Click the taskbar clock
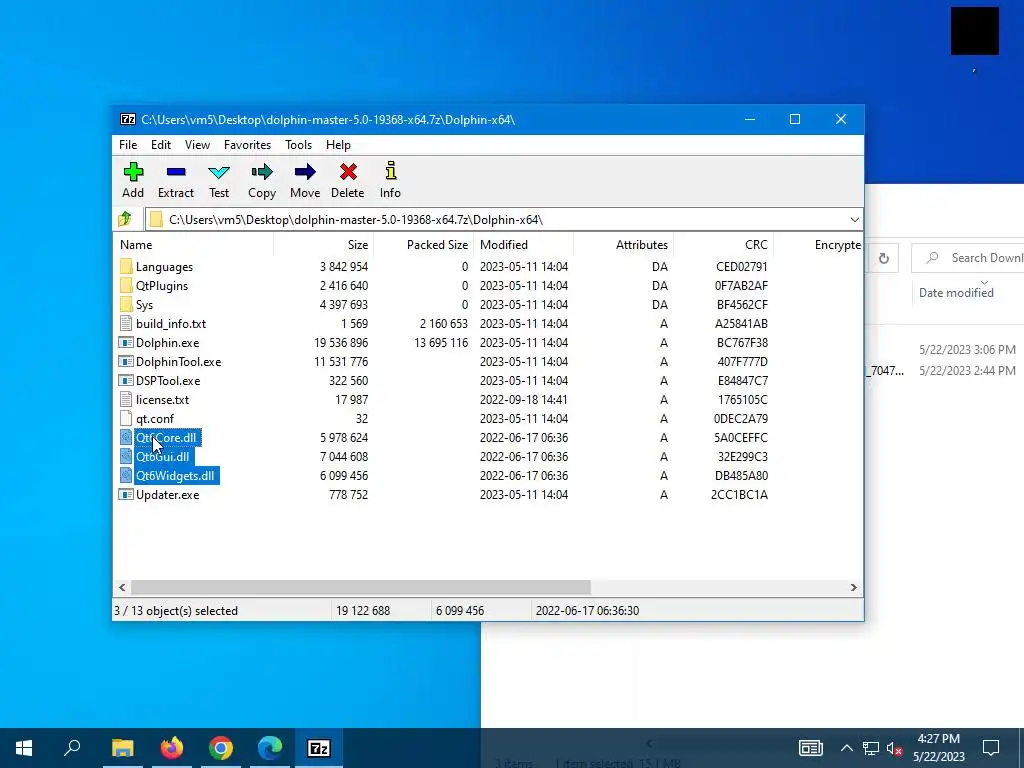The image size is (1024, 768). (x=938, y=748)
